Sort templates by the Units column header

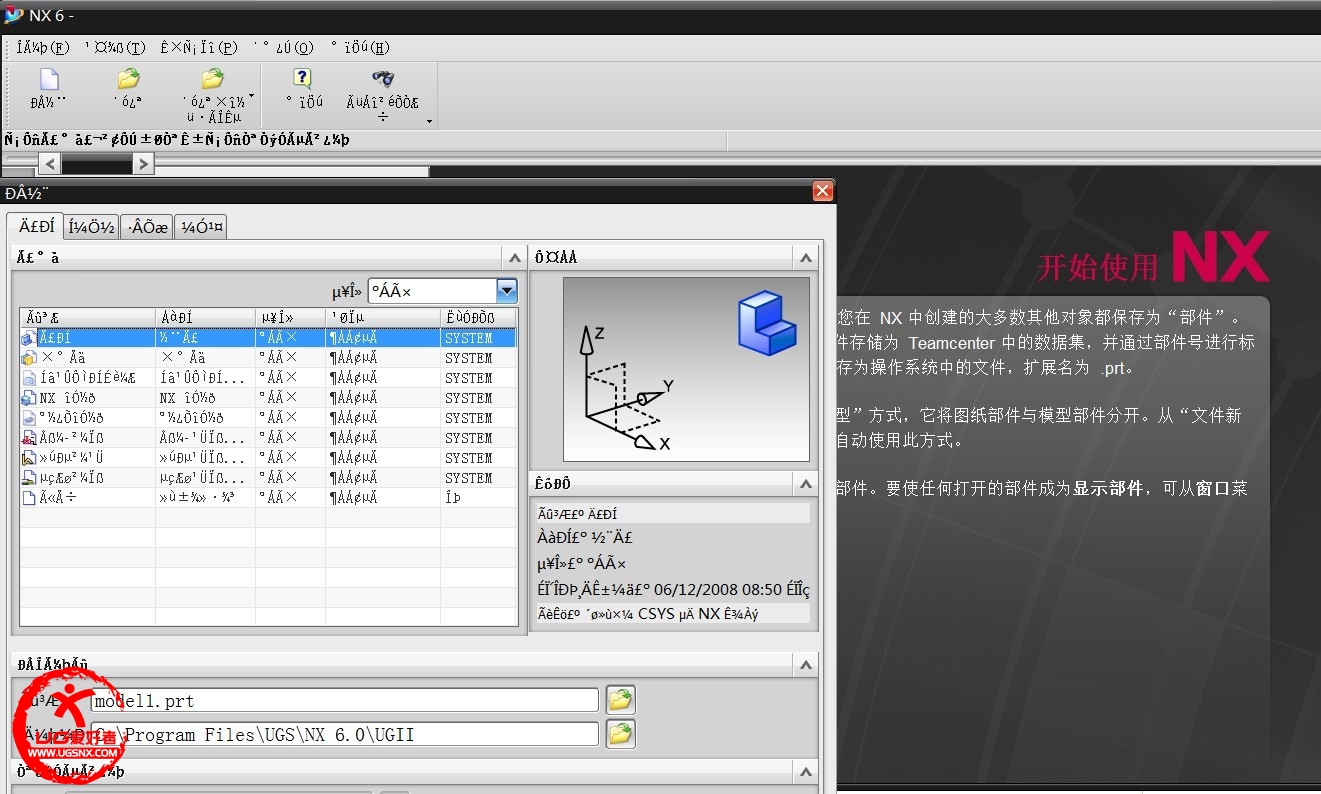coord(290,318)
